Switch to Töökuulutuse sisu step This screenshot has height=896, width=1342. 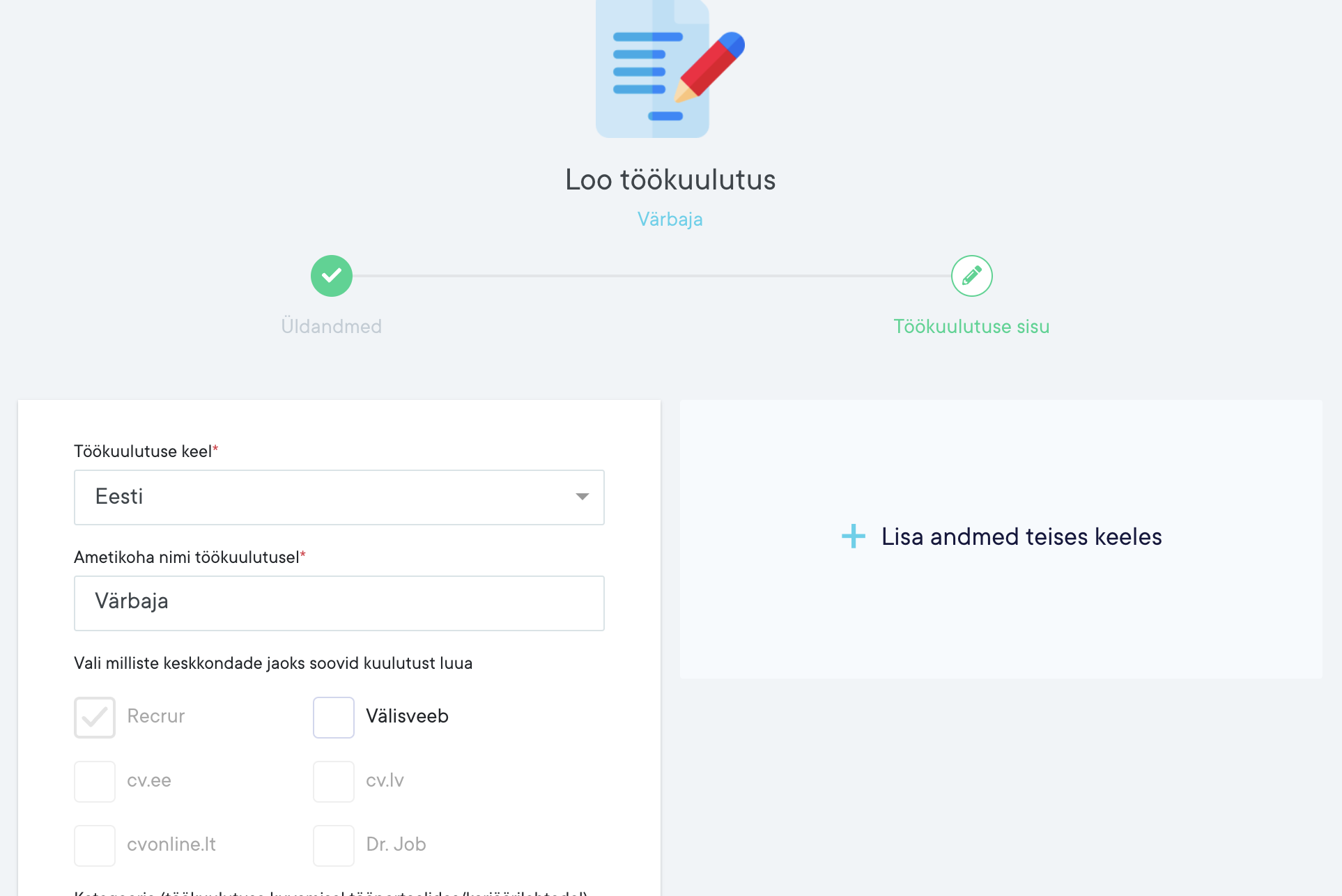pyautogui.click(x=971, y=326)
